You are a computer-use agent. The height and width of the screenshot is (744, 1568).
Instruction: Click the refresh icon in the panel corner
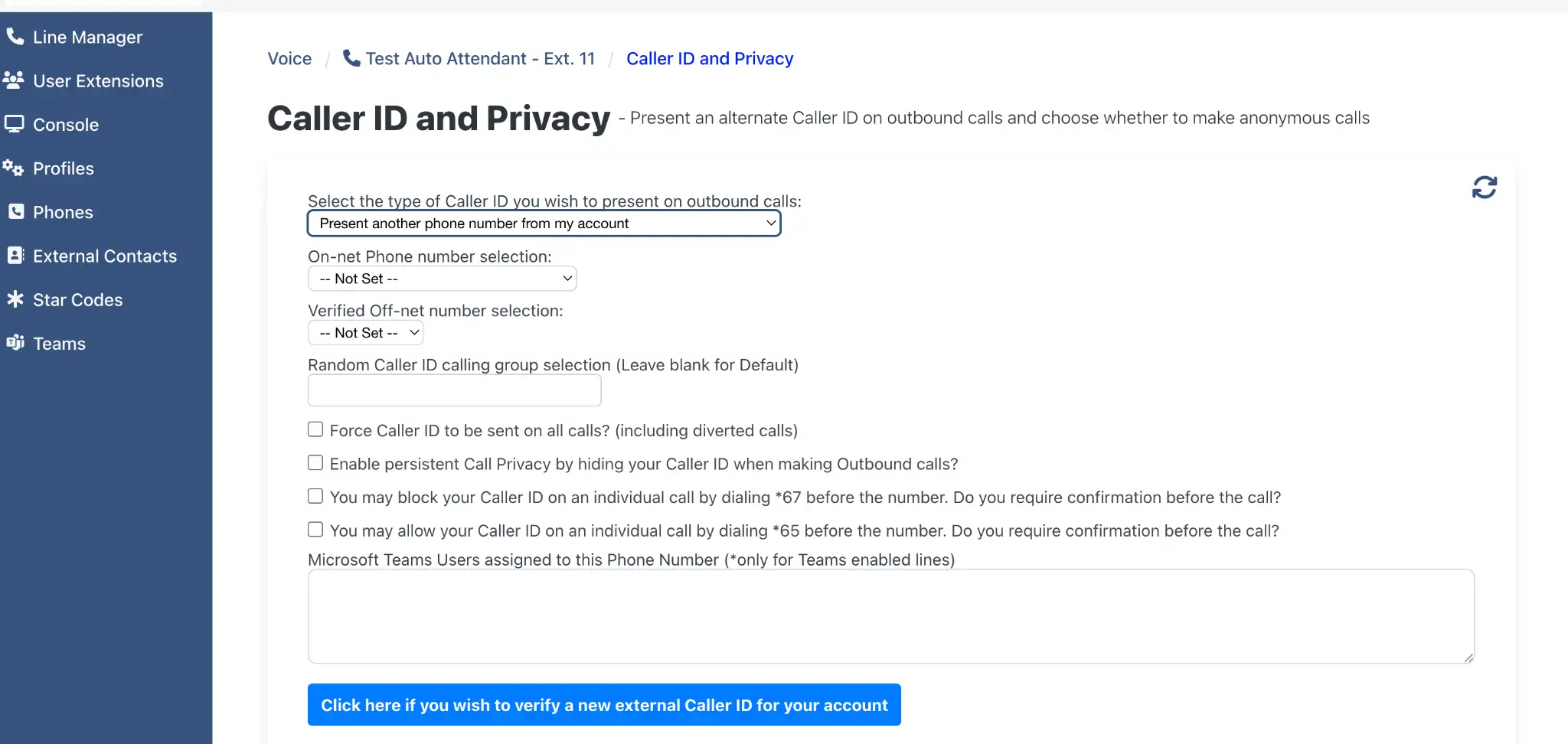1484,187
